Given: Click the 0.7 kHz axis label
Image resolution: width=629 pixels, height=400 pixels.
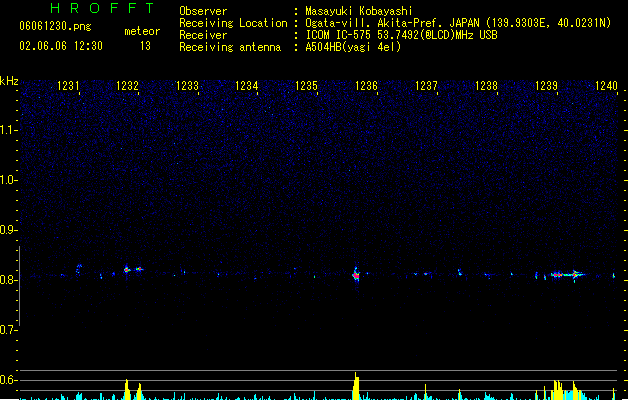Looking at the screenshot, I should [8, 330].
